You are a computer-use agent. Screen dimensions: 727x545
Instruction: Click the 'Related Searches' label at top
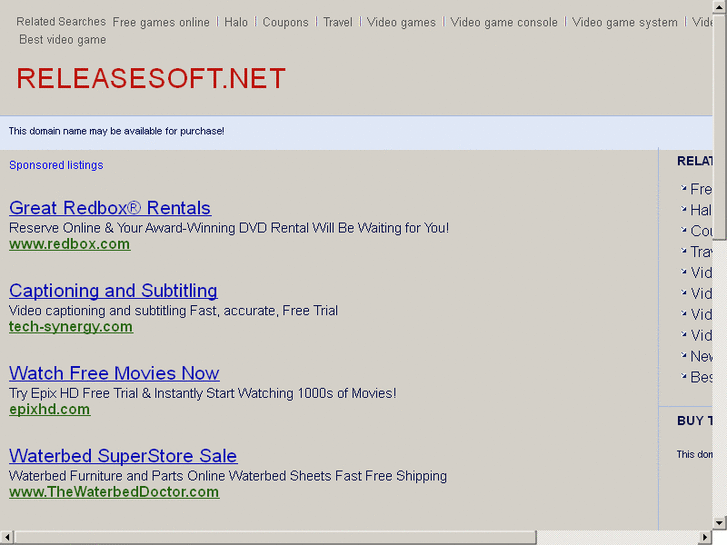click(x=61, y=22)
